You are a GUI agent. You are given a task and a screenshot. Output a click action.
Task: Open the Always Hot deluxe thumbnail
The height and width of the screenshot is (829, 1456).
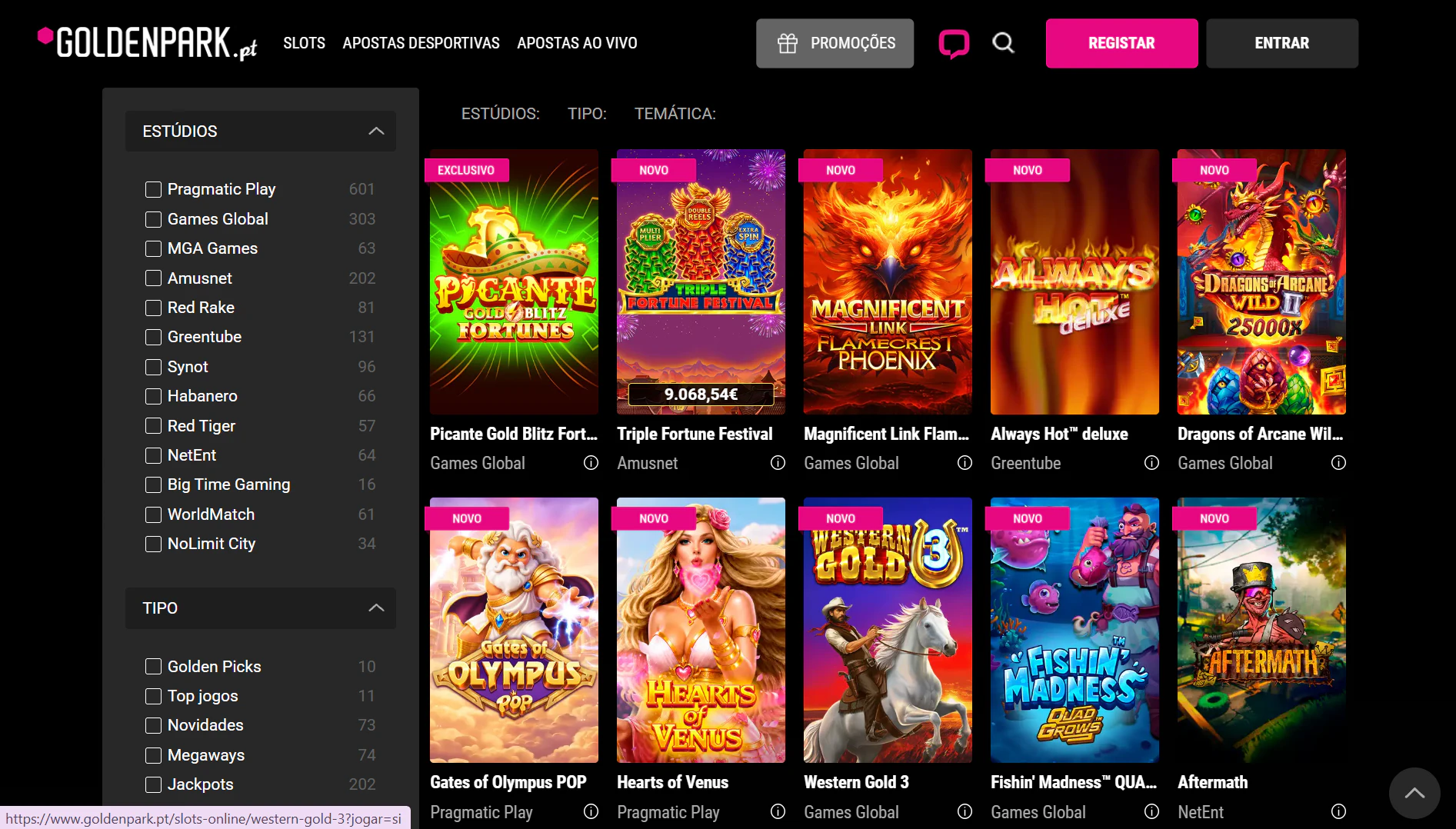click(x=1075, y=281)
